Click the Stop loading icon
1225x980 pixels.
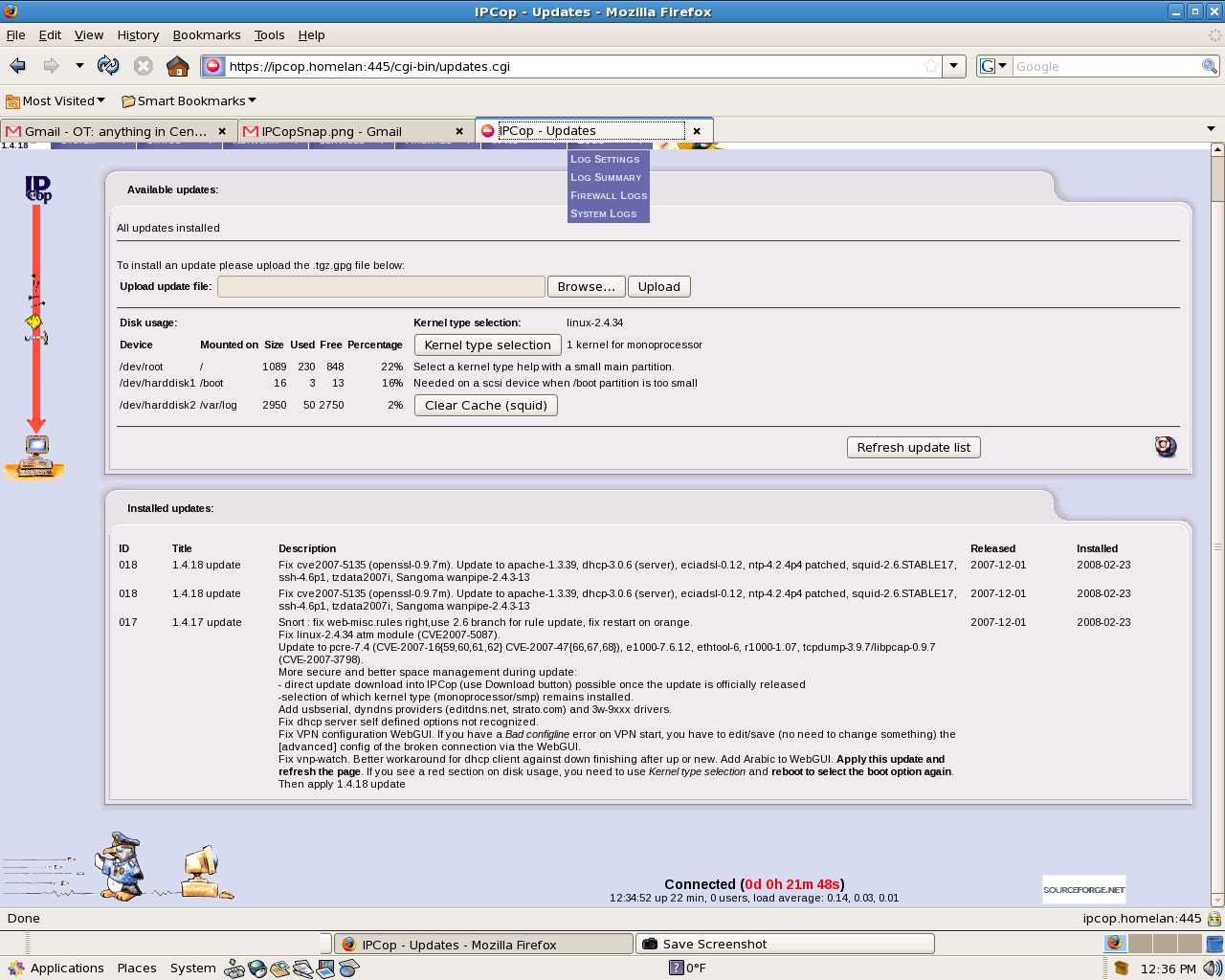point(144,66)
